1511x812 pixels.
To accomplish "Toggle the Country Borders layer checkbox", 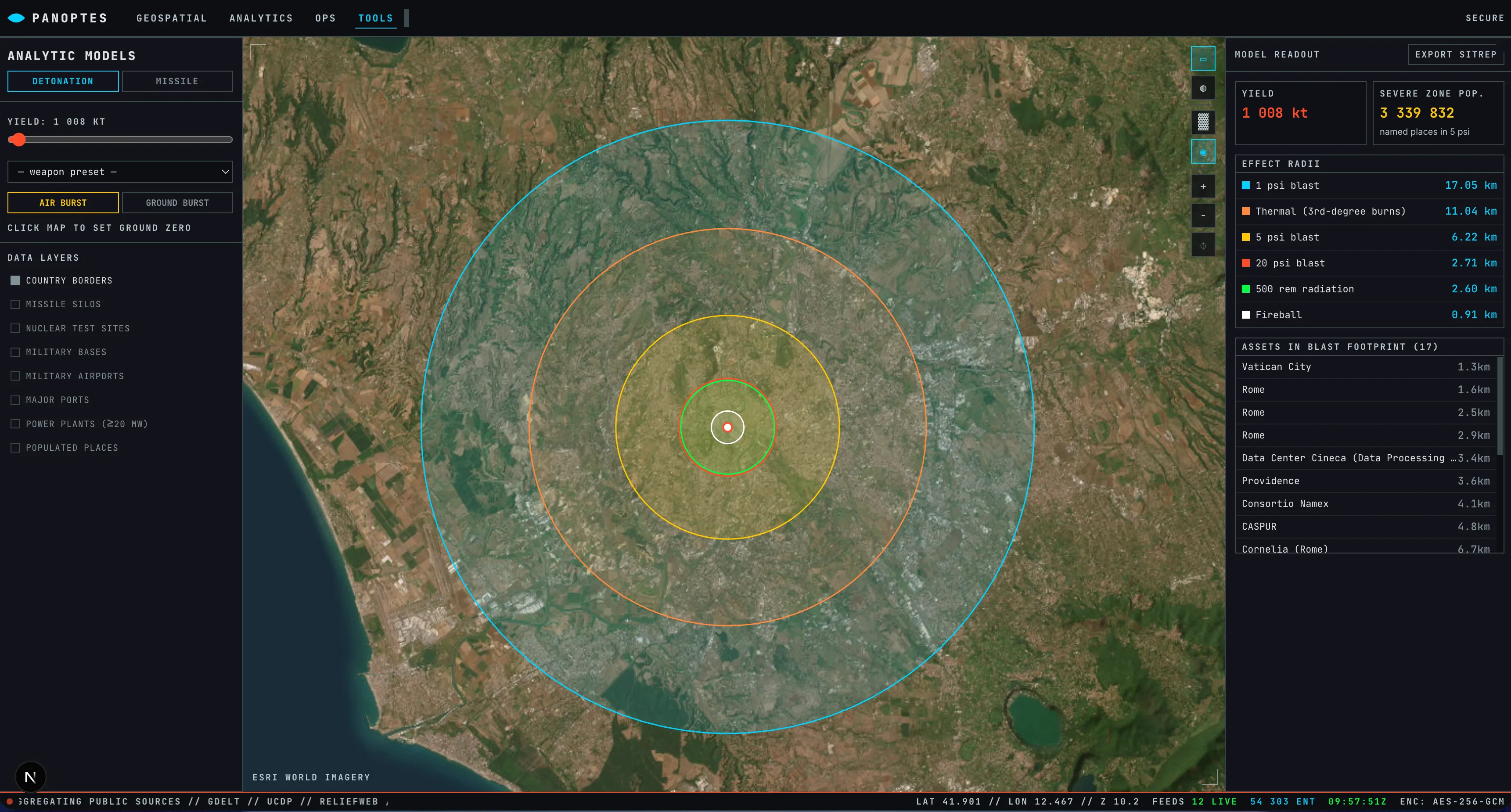I will point(15,280).
